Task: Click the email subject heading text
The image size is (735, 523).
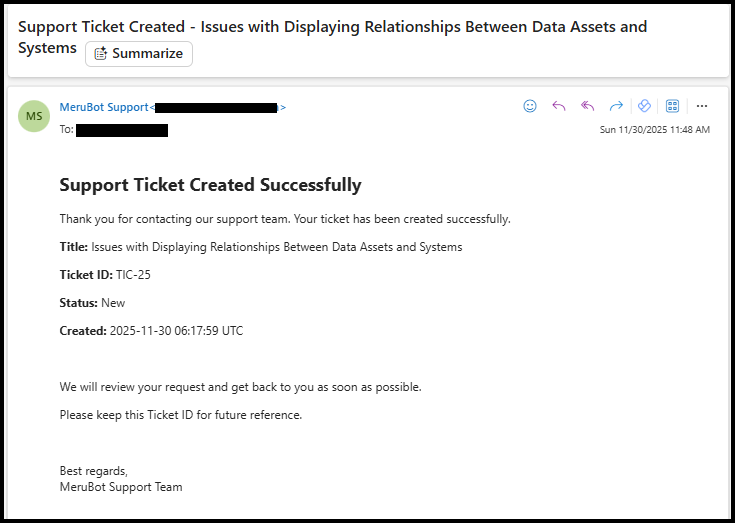Action: [332, 27]
